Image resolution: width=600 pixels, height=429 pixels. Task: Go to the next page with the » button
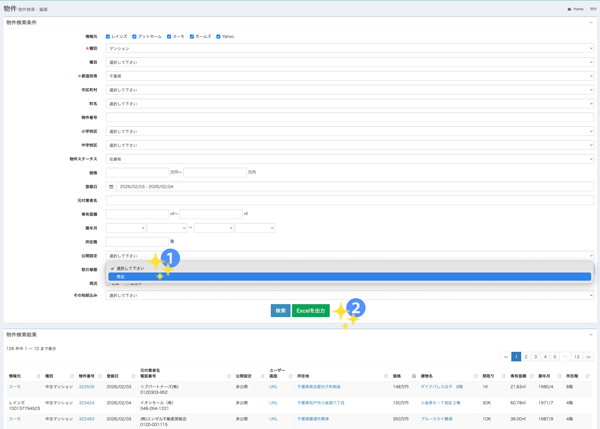[x=589, y=357]
